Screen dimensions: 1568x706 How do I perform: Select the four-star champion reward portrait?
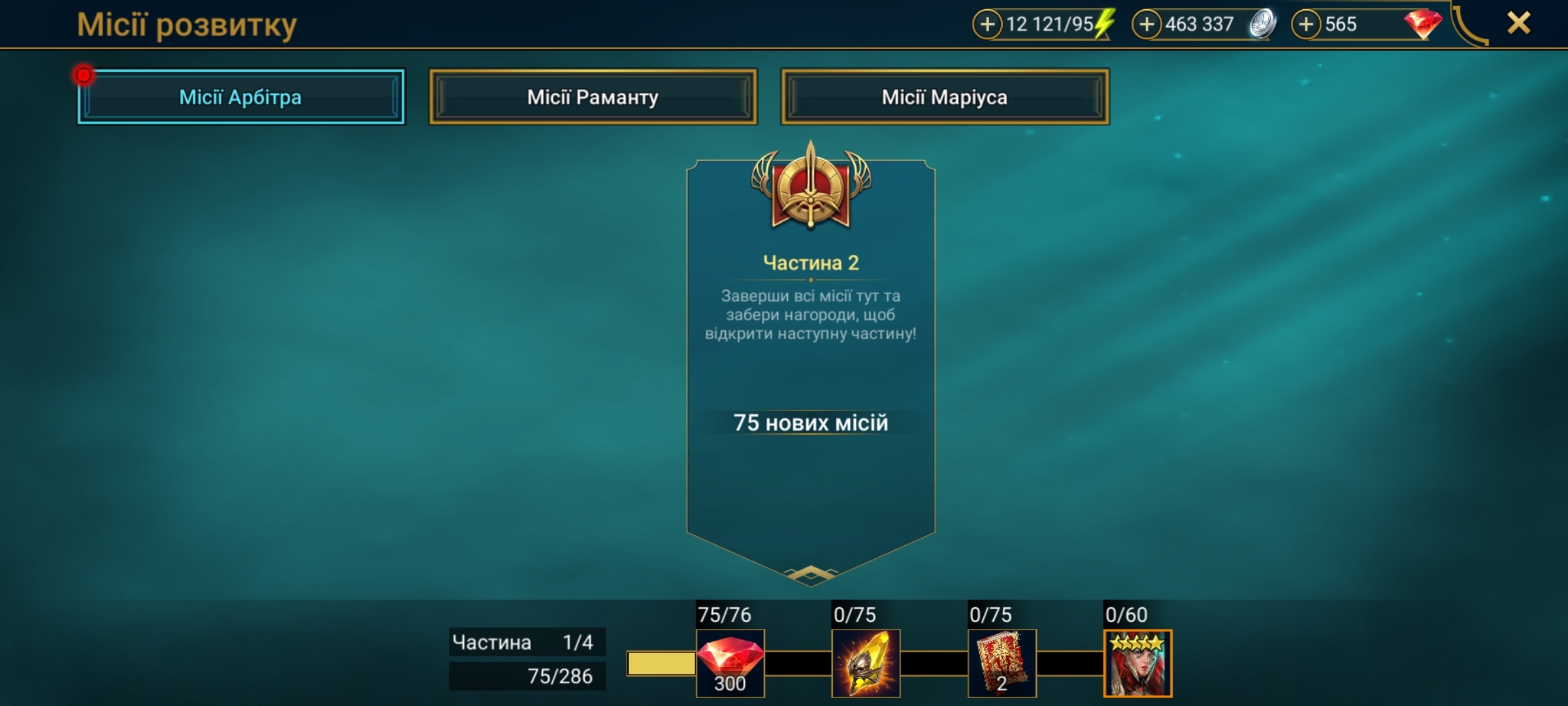1138,663
